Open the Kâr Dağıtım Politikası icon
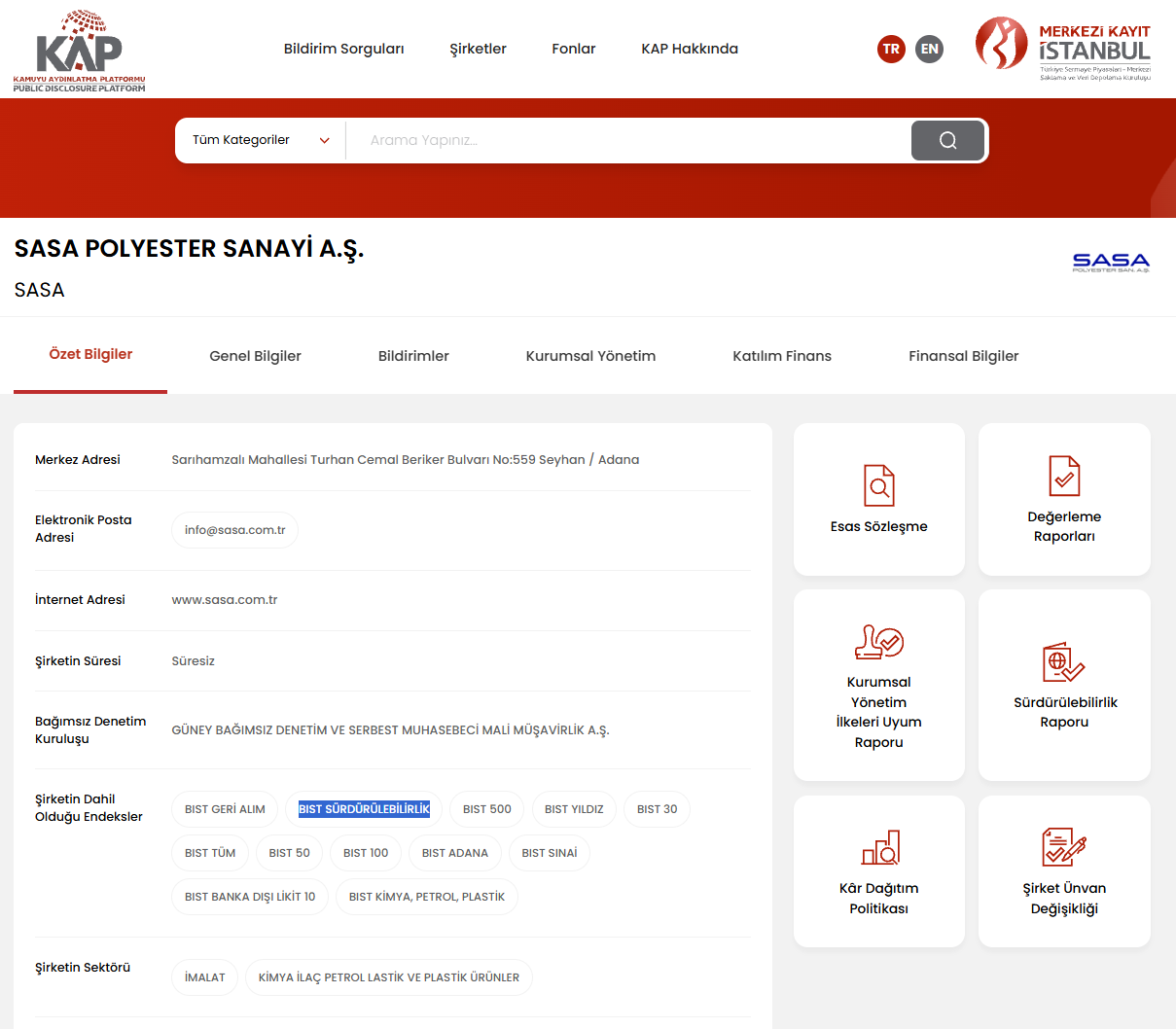 [x=879, y=848]
